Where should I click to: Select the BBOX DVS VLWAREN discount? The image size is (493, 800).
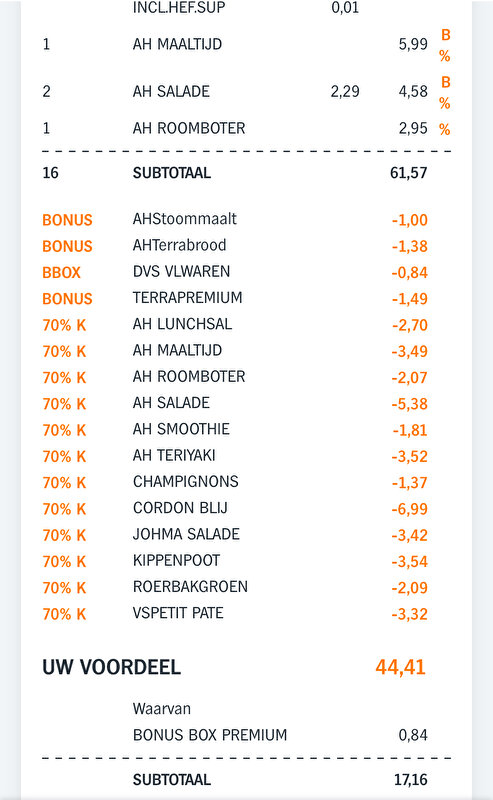coord(235,272)
